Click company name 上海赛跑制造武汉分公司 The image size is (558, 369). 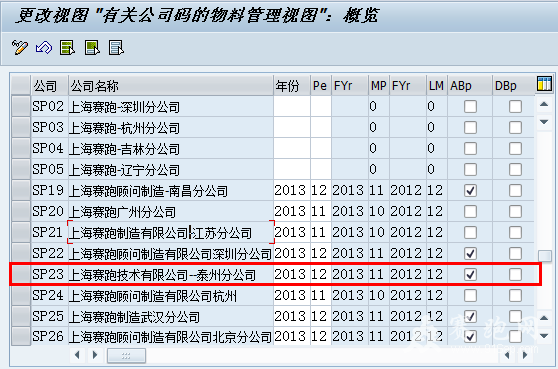[135, 317]
